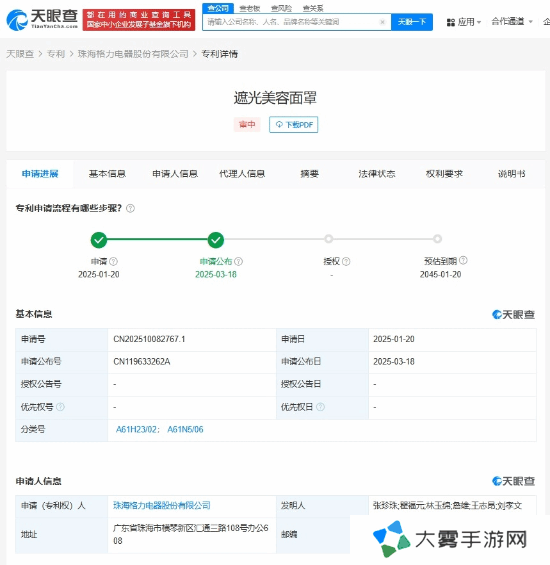
Task: Switch to the 代理人信息 tab
Action: point(242,174)
